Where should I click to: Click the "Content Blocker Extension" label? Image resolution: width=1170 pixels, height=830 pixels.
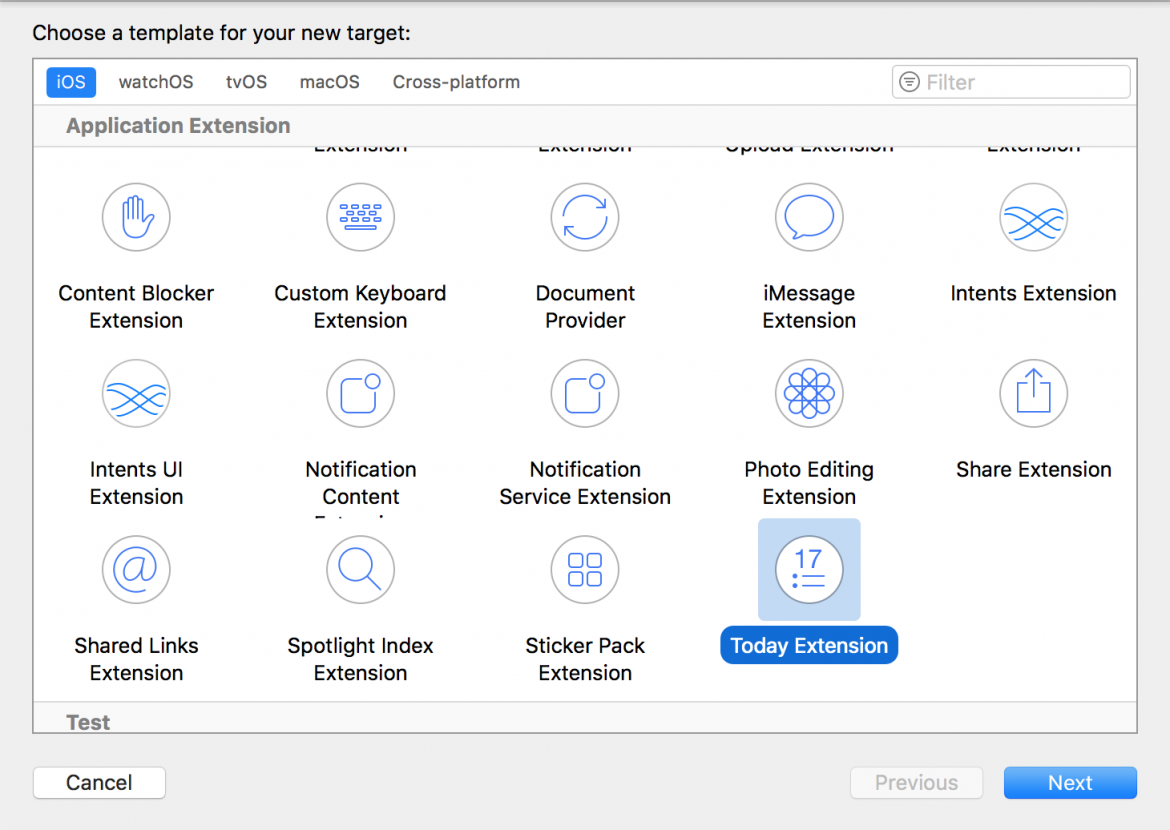(136, 307)
